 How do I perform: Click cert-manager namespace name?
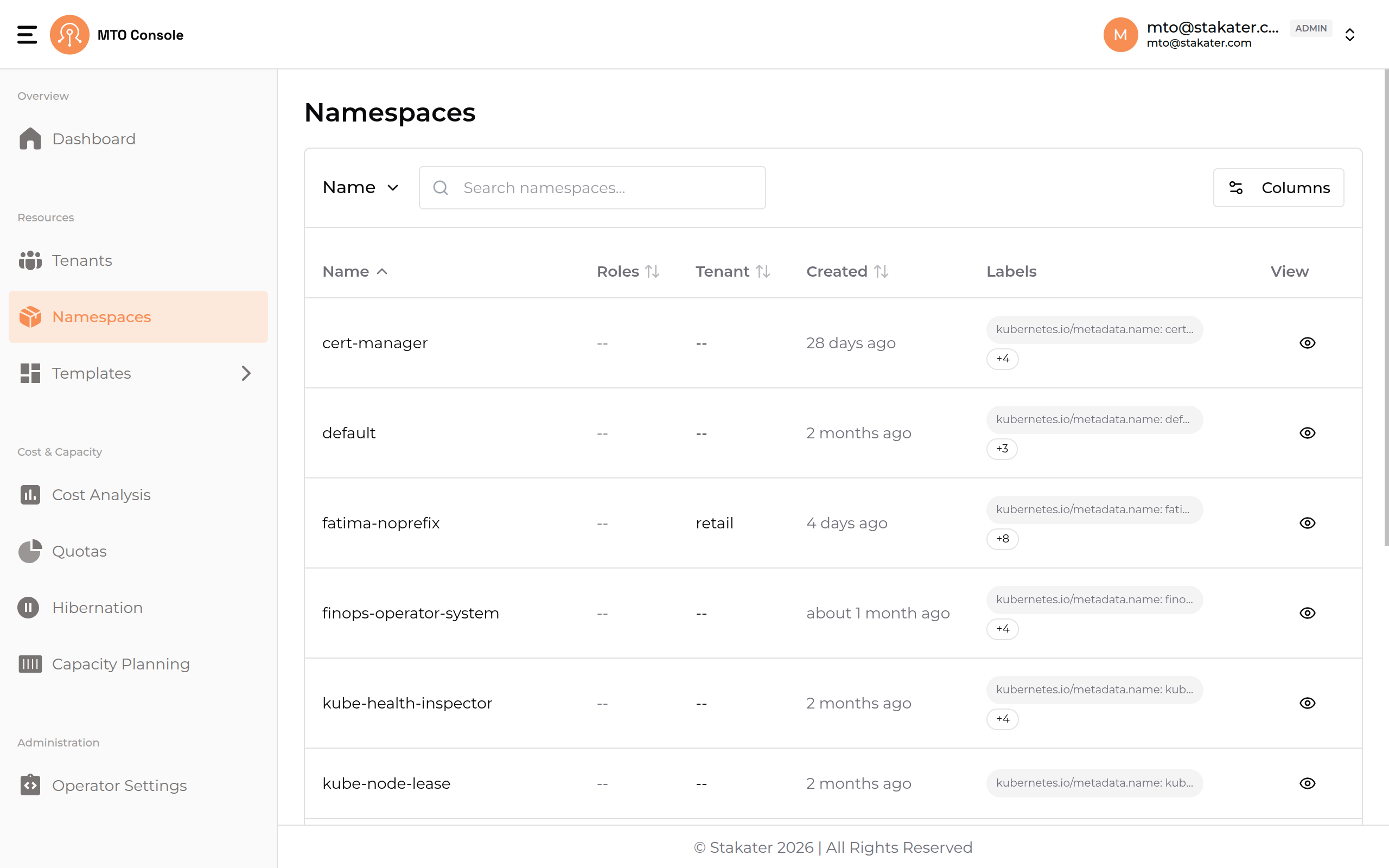tap(375, 343)
